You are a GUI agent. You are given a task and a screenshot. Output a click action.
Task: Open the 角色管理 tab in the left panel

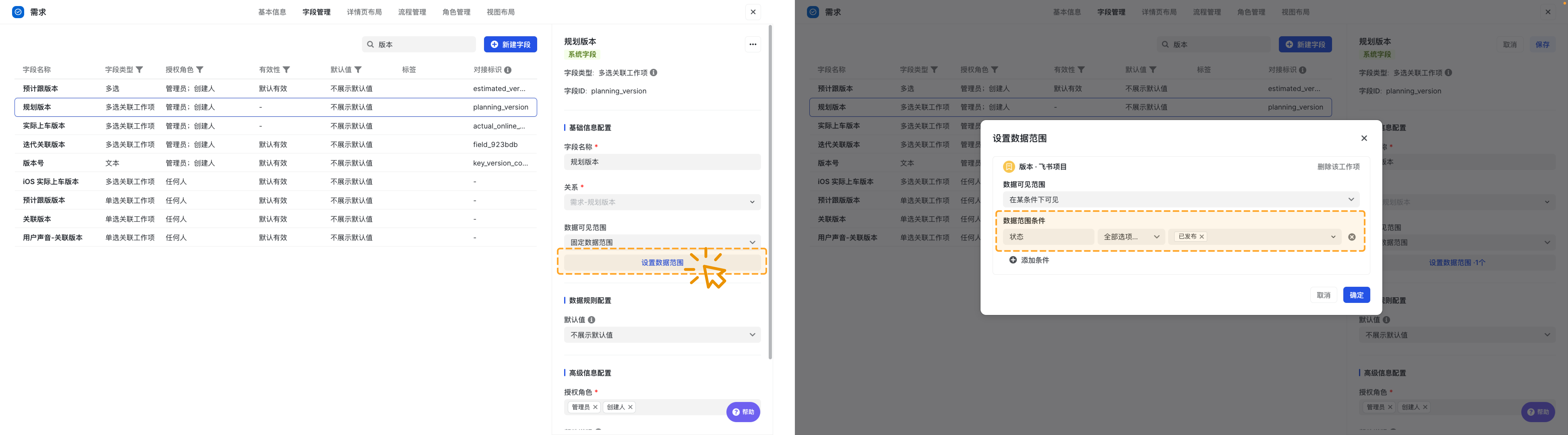pos(456,12)
